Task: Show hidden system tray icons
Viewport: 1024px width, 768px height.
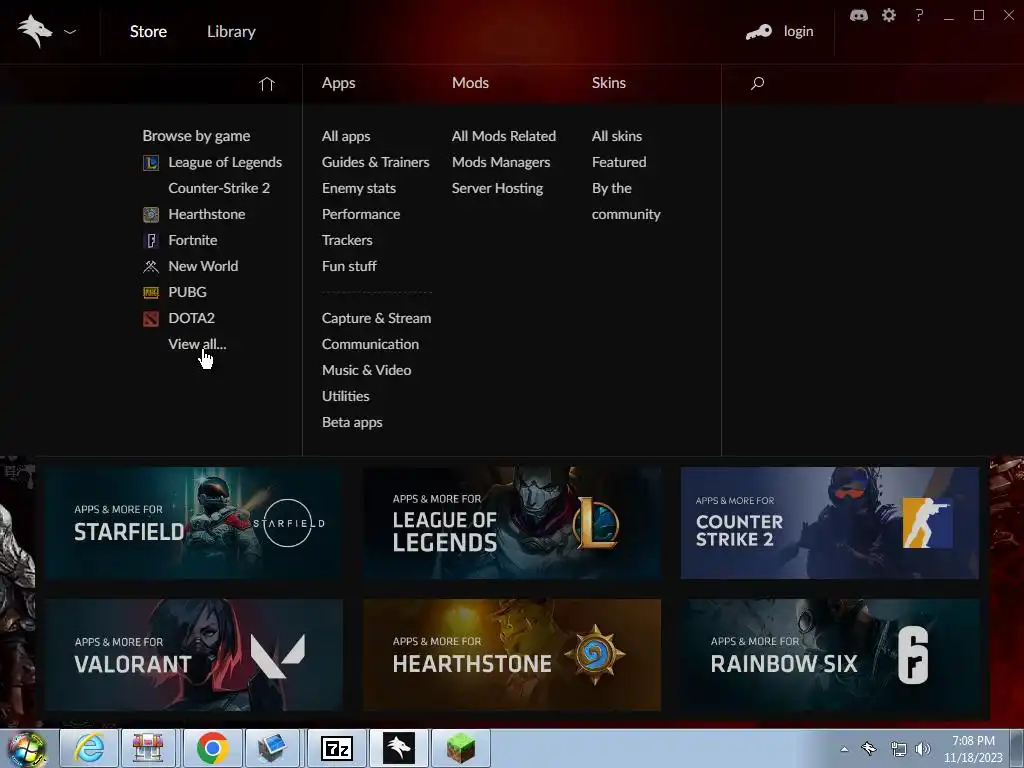Action: point(844,749)
